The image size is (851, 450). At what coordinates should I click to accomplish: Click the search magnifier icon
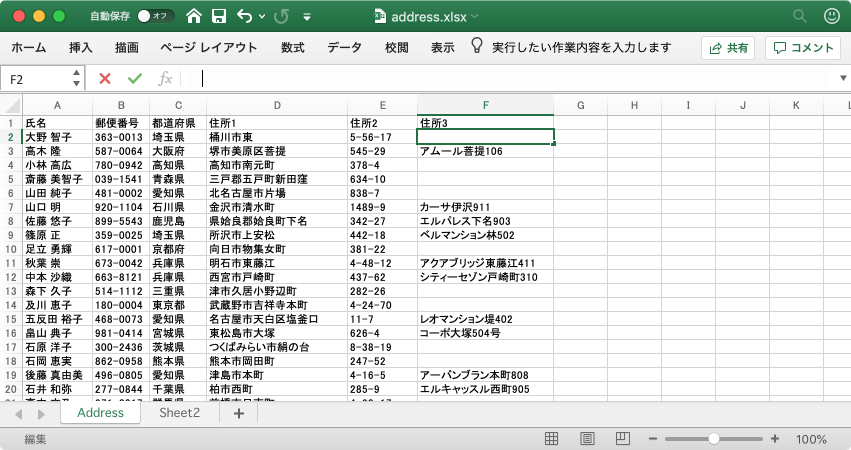point(799,17)
